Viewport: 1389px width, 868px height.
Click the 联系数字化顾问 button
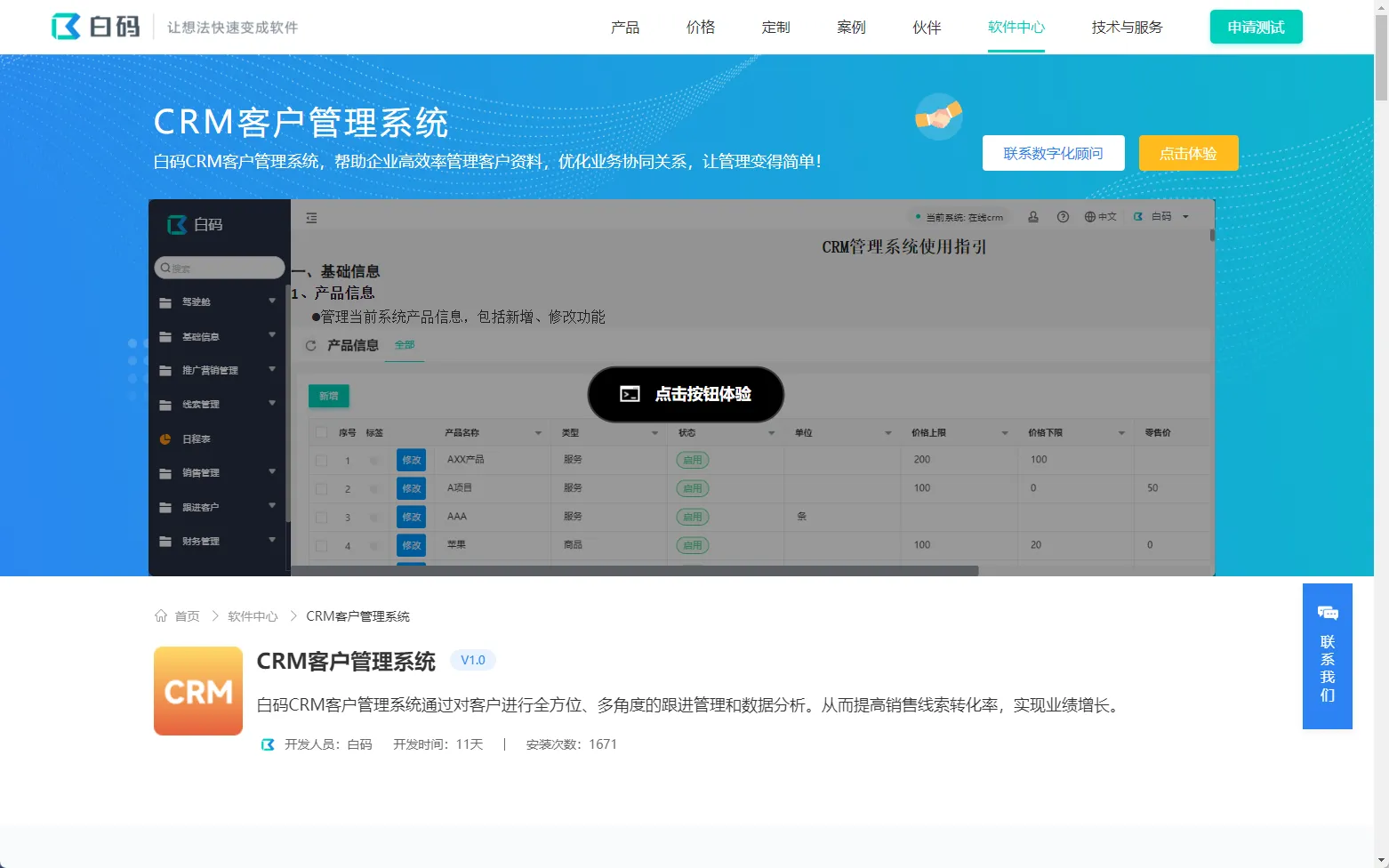(x=1053, y=153)
